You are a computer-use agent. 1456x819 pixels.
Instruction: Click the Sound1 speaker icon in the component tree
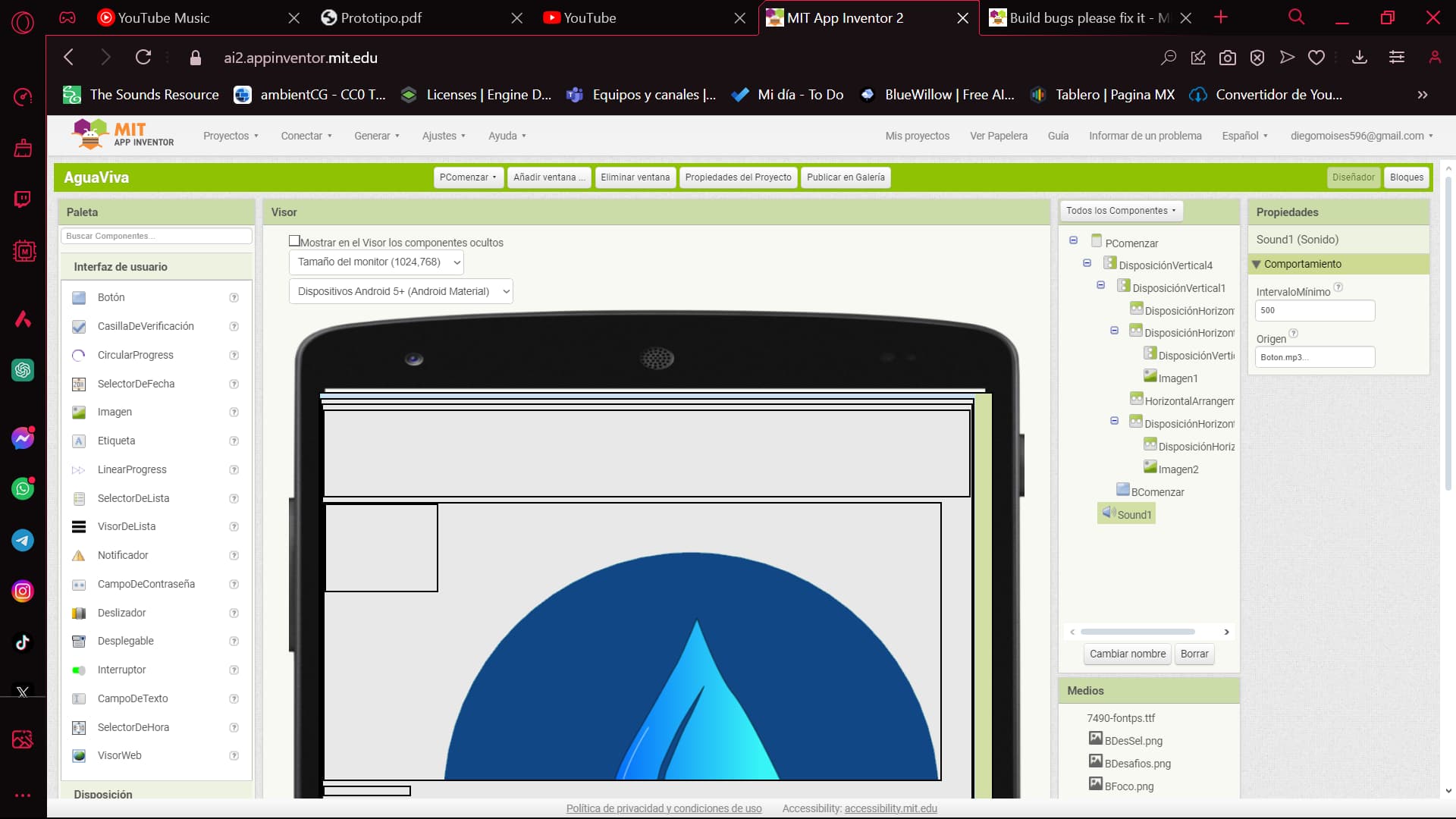click(1109, 513)
